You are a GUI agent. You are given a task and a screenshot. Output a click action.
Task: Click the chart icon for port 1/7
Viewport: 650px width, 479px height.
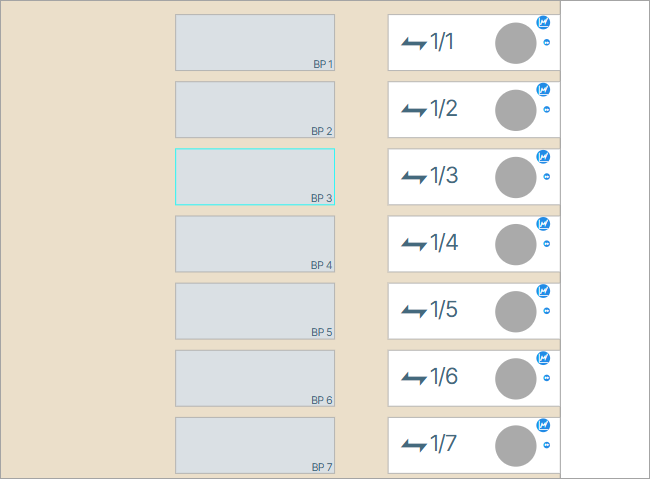(543, 425)
